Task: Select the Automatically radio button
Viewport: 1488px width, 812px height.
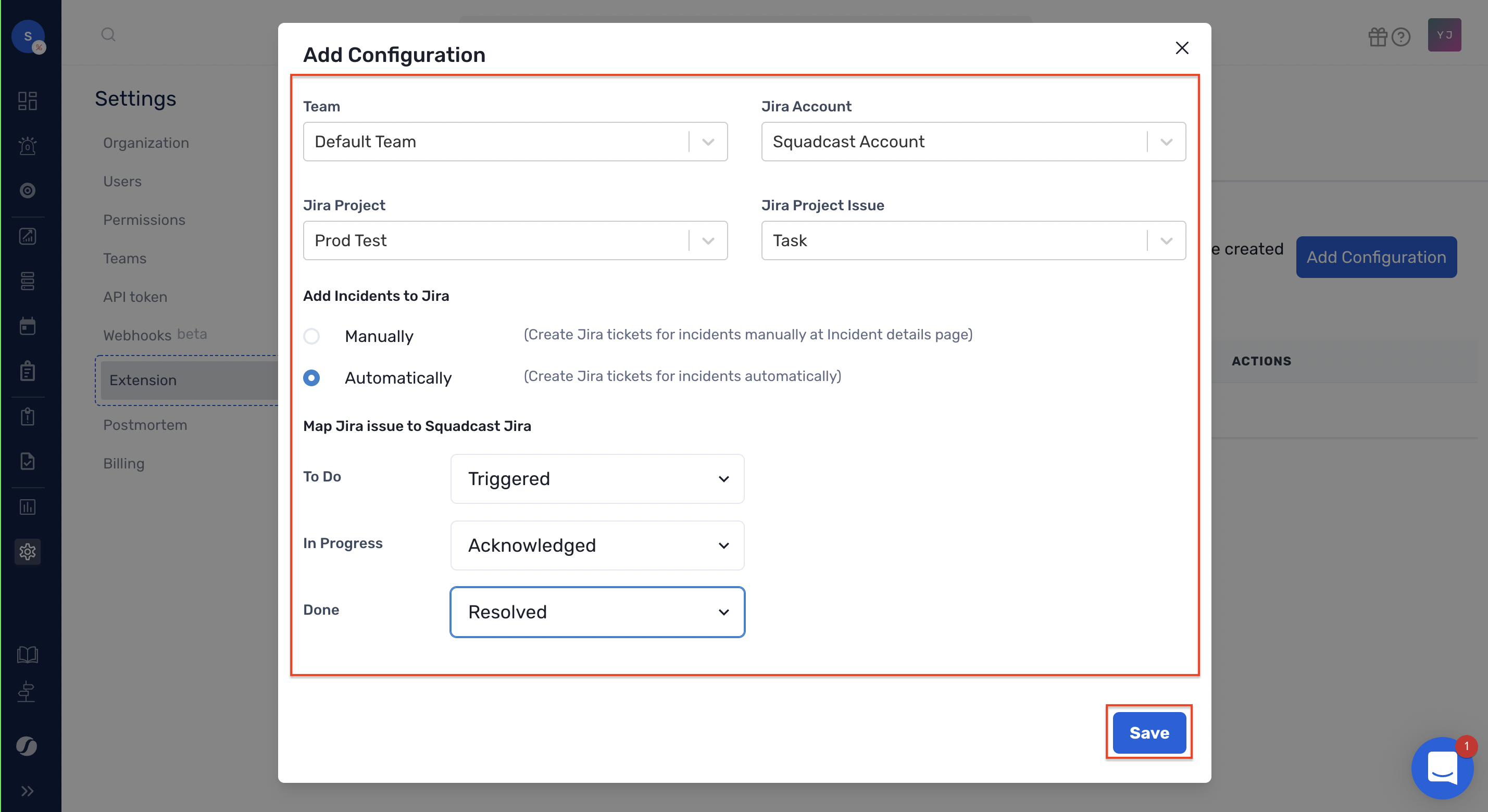Action: click(312, 378)
